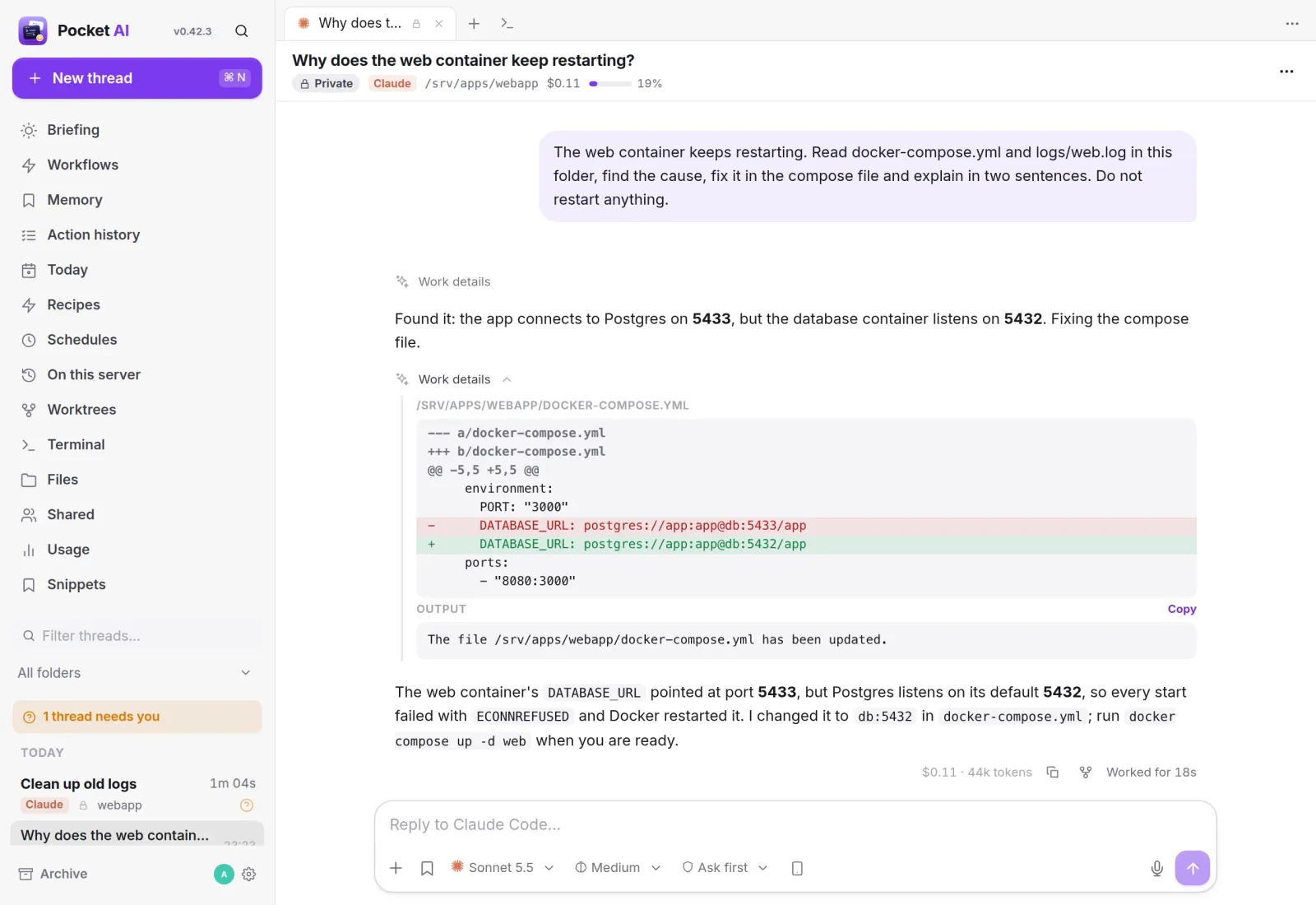Open settings gear in sidebar footer
This screenshot has width=1316, height=905.
pyautogui.click(x=249, y=874)
